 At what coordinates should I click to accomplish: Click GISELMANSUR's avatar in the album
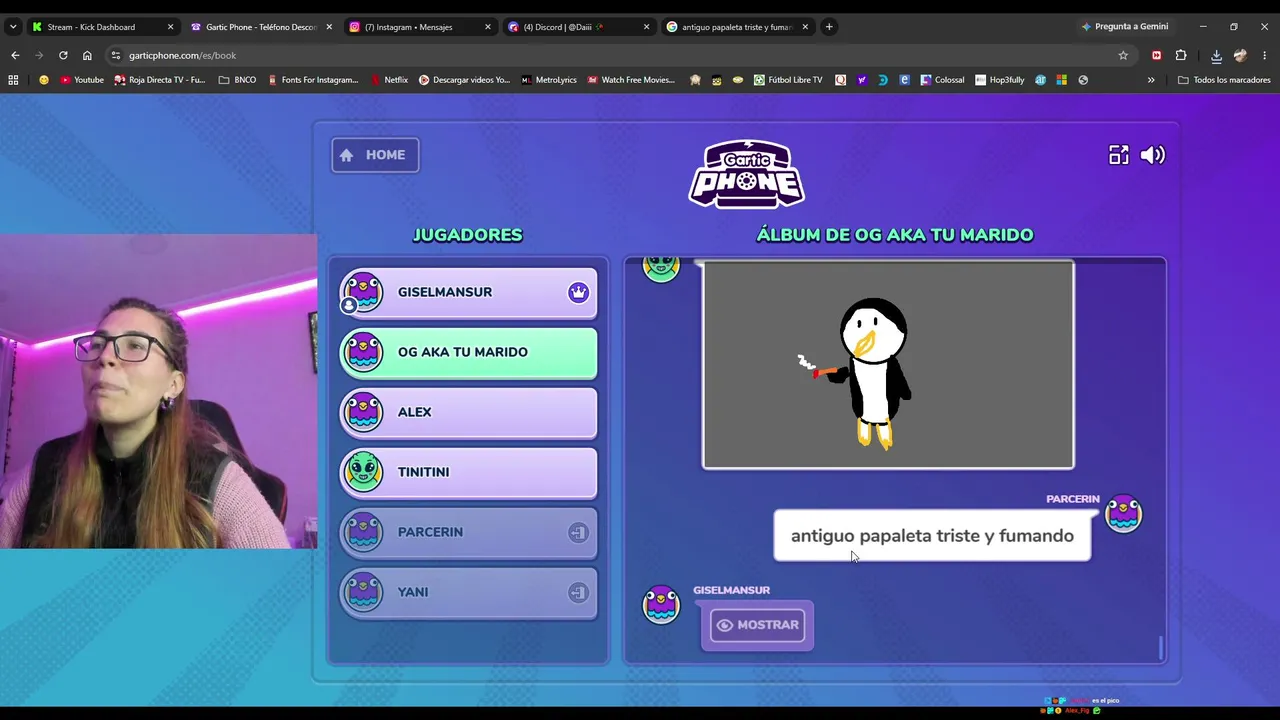(x=661, y=605)
